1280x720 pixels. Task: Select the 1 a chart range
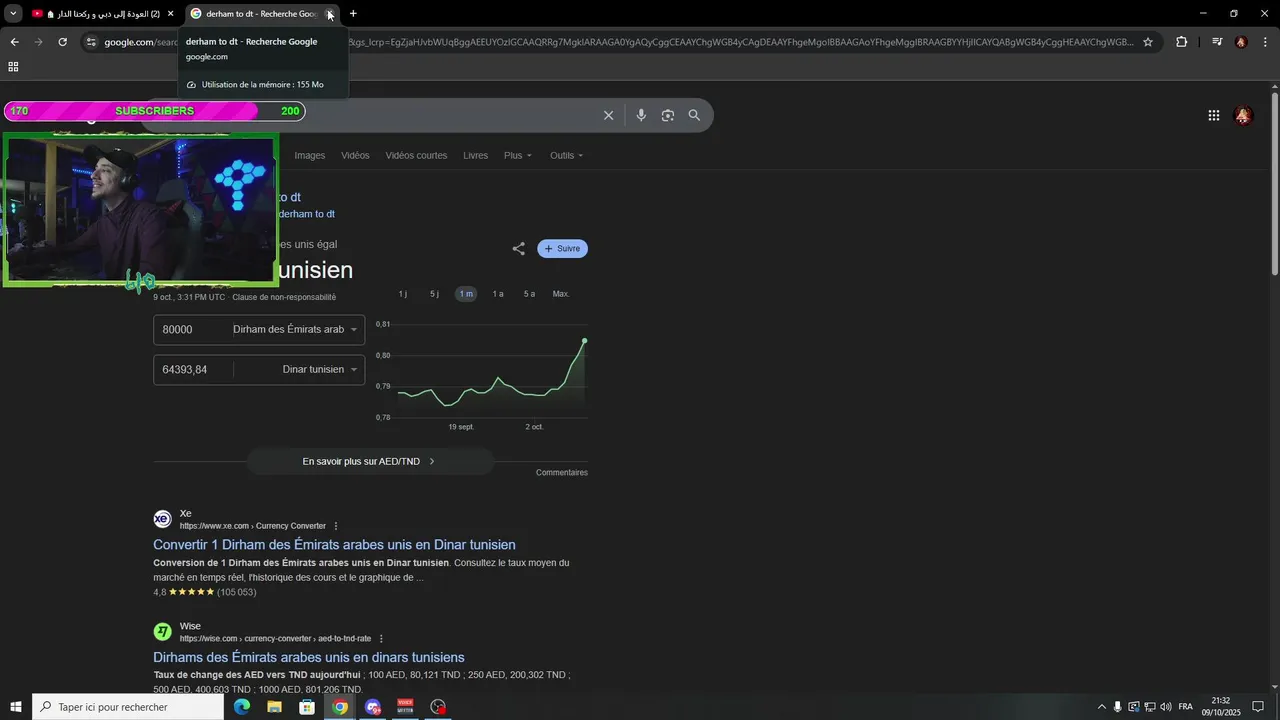(498, 294)
